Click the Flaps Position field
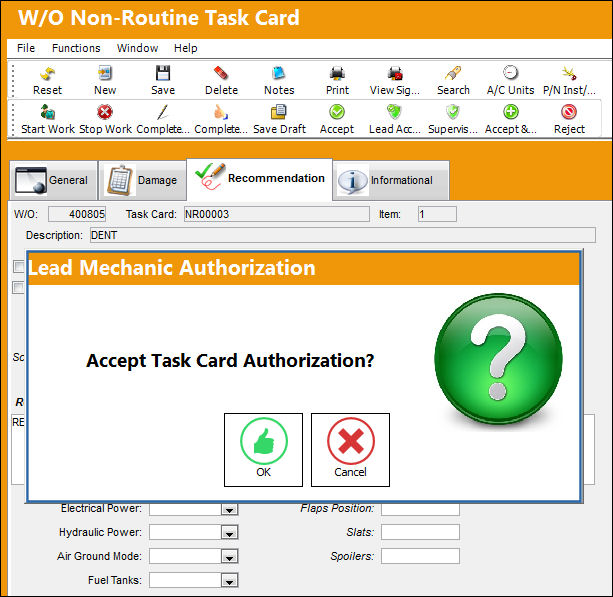613x597 pixels. [x=420, y=509]
